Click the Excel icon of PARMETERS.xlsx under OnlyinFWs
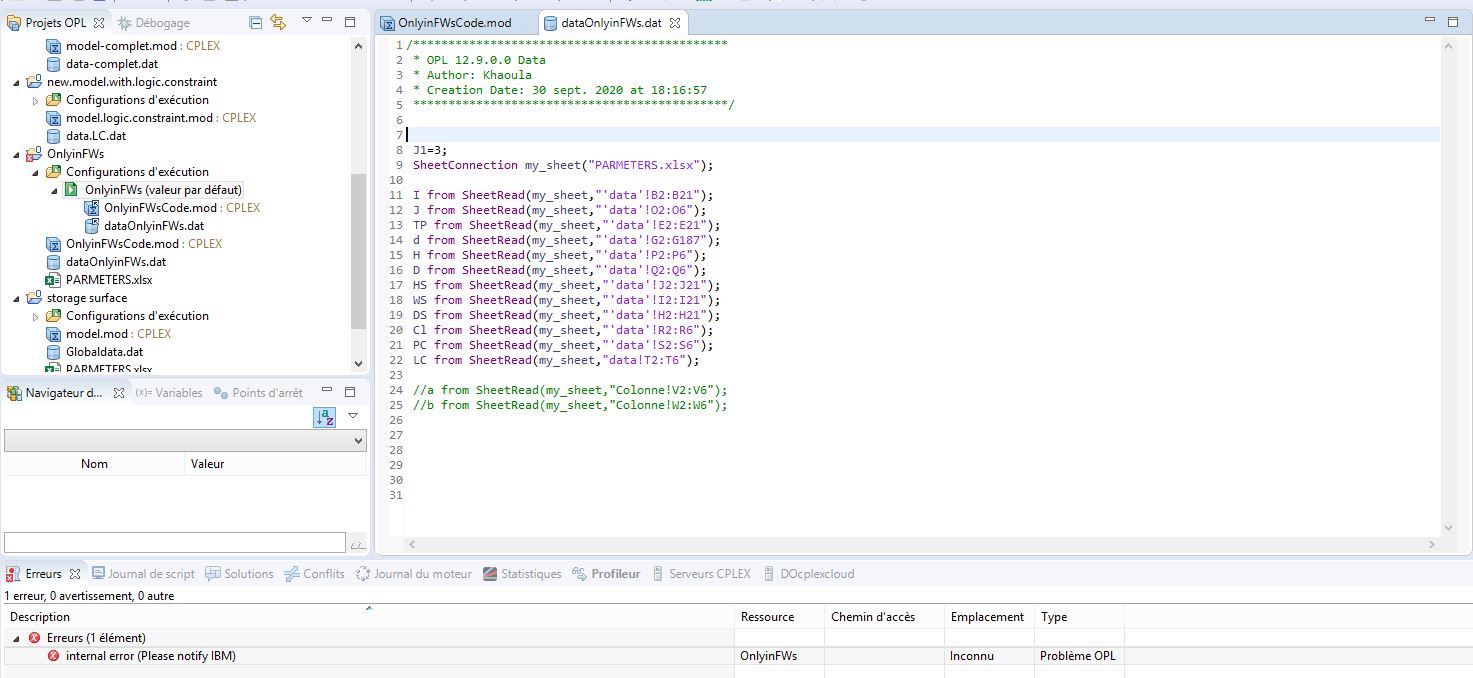Screen dimensions: 1473x678 (x=54, y=280)
